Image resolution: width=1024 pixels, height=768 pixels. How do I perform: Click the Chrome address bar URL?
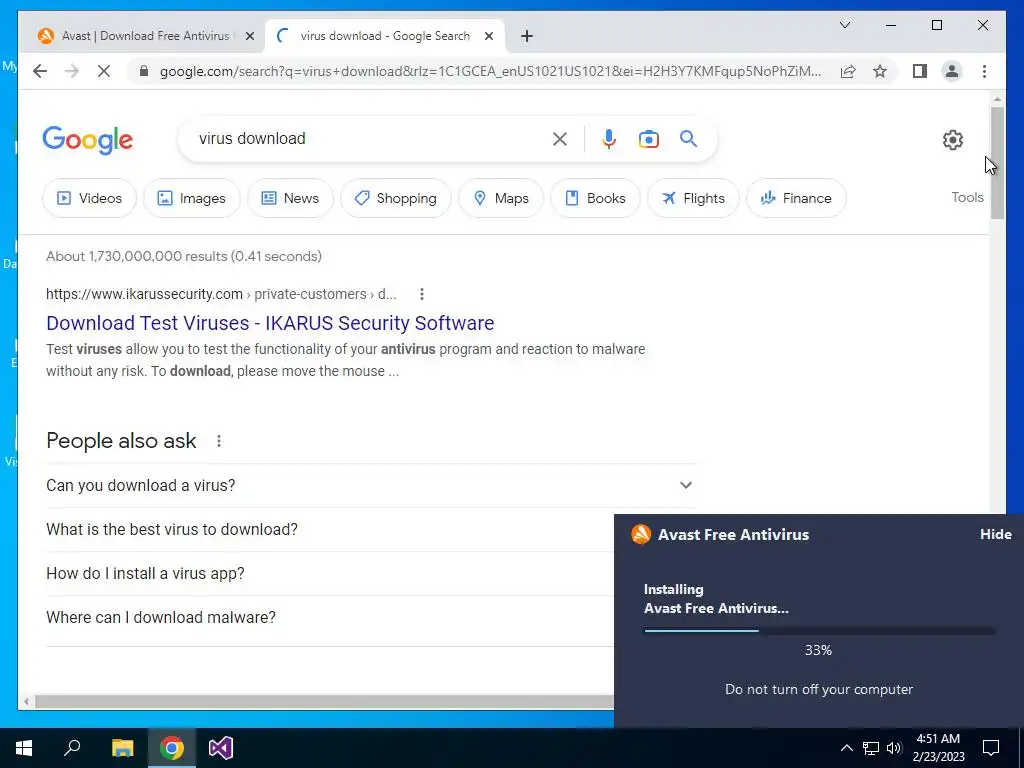490,71
